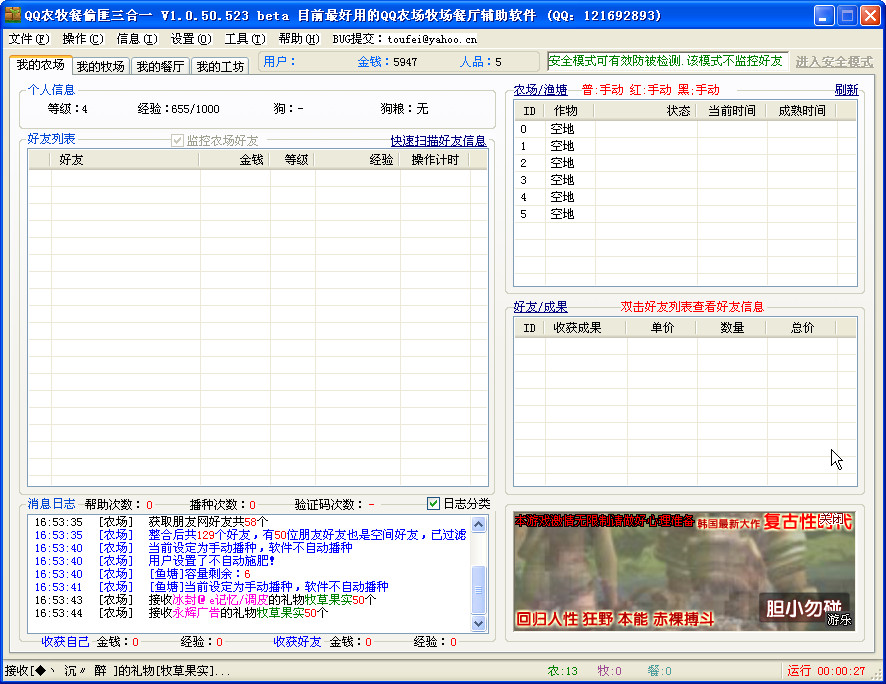
Task: Toggle 监控农场好友 checkbox
Action: point(177,140)
